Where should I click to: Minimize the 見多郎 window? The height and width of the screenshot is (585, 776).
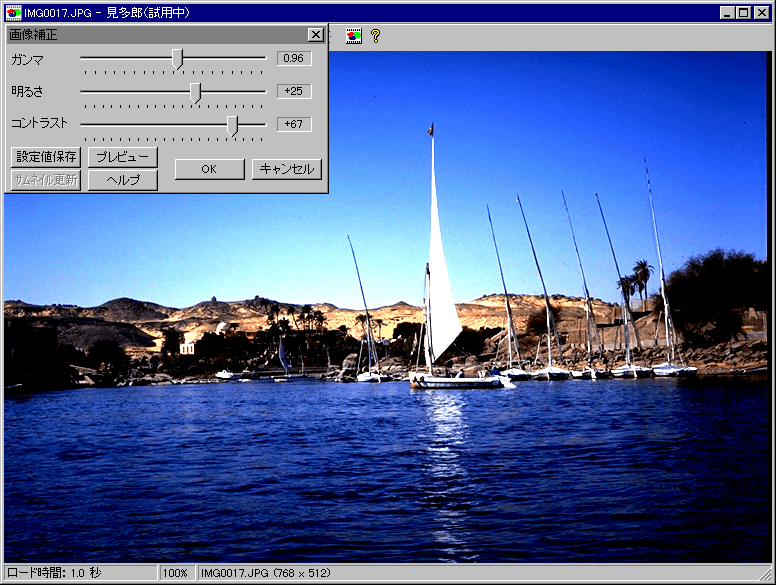pos(727,13)
